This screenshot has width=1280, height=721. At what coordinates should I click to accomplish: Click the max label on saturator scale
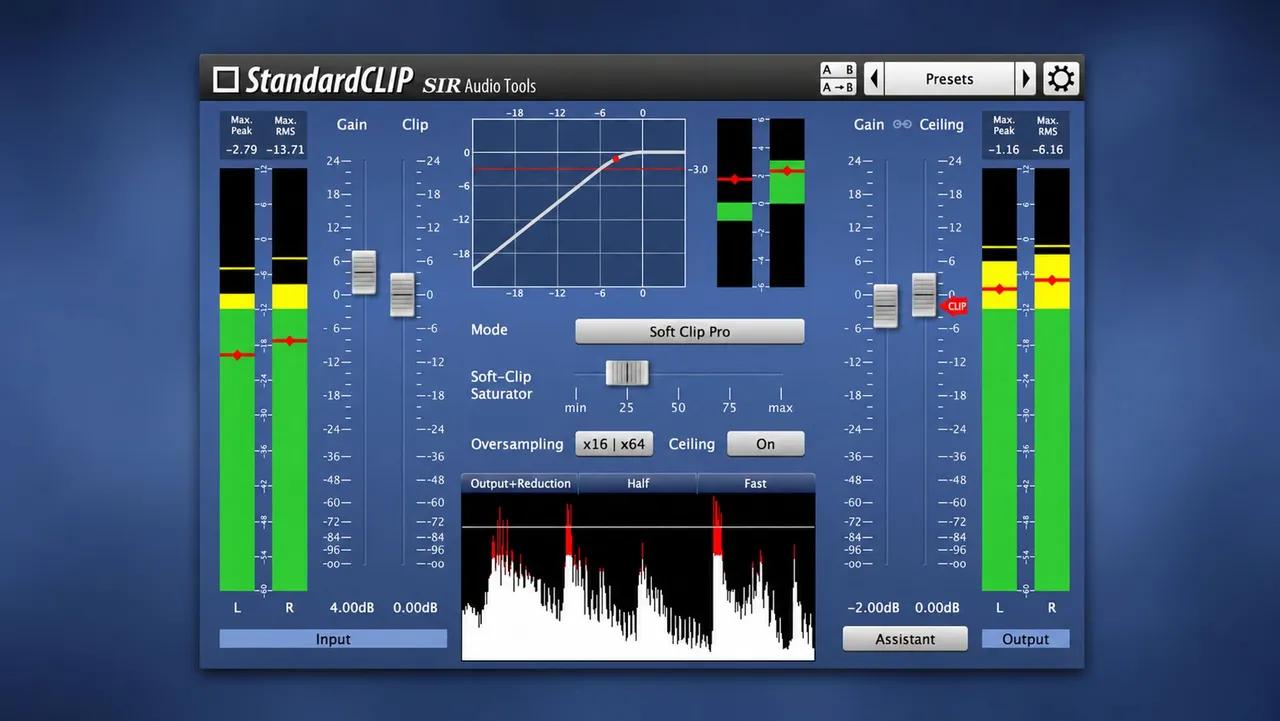tap(780, 407)
